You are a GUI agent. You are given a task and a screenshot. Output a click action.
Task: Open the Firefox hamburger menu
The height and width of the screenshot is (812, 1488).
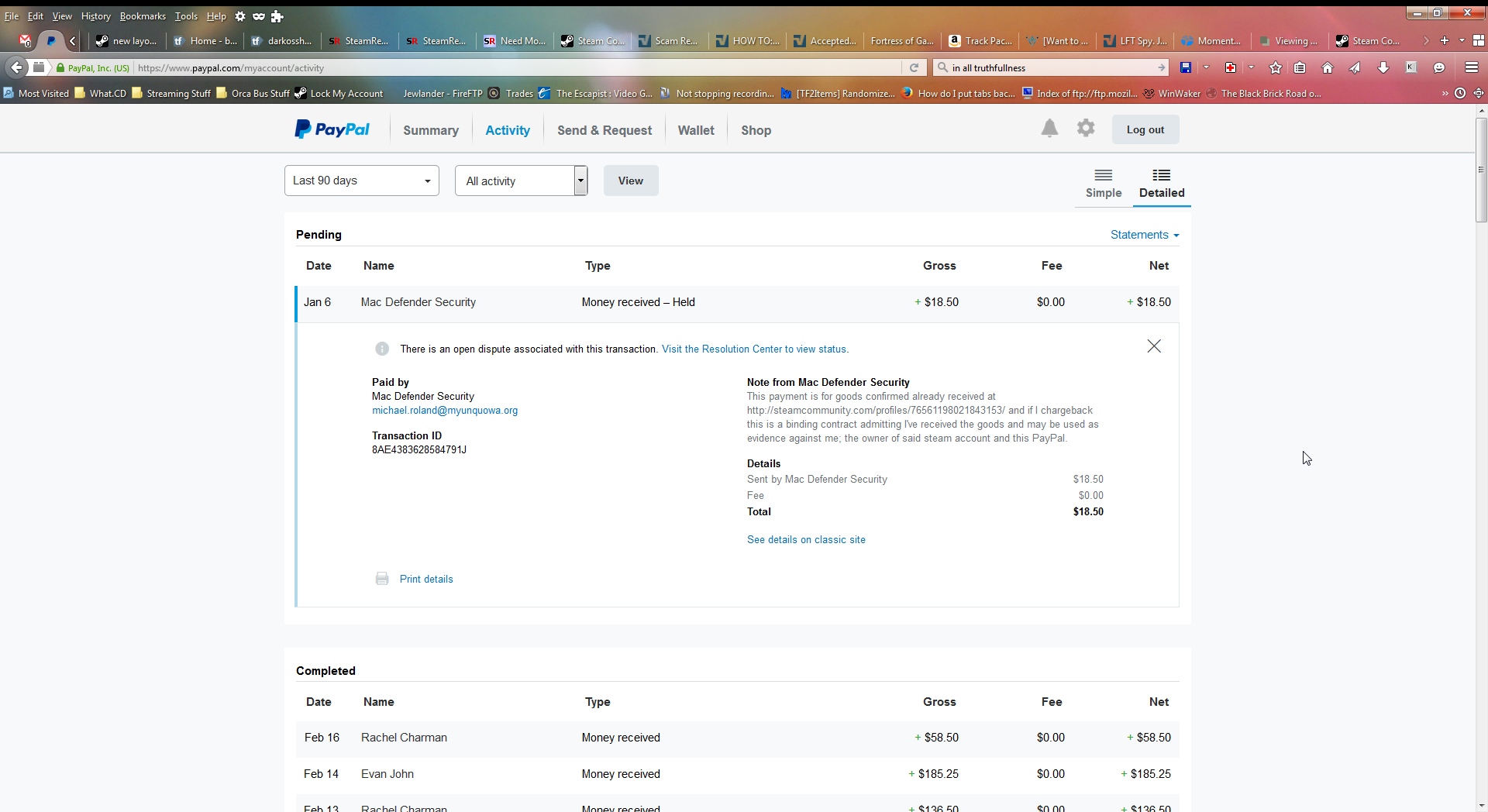pos(1471,68)
